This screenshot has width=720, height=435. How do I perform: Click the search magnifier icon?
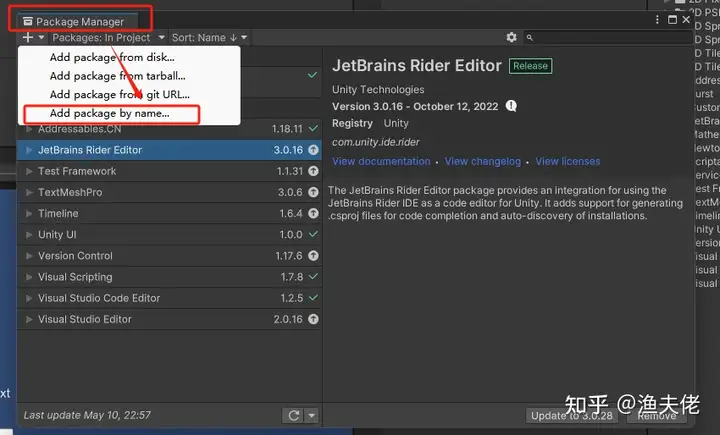point(529,38)
